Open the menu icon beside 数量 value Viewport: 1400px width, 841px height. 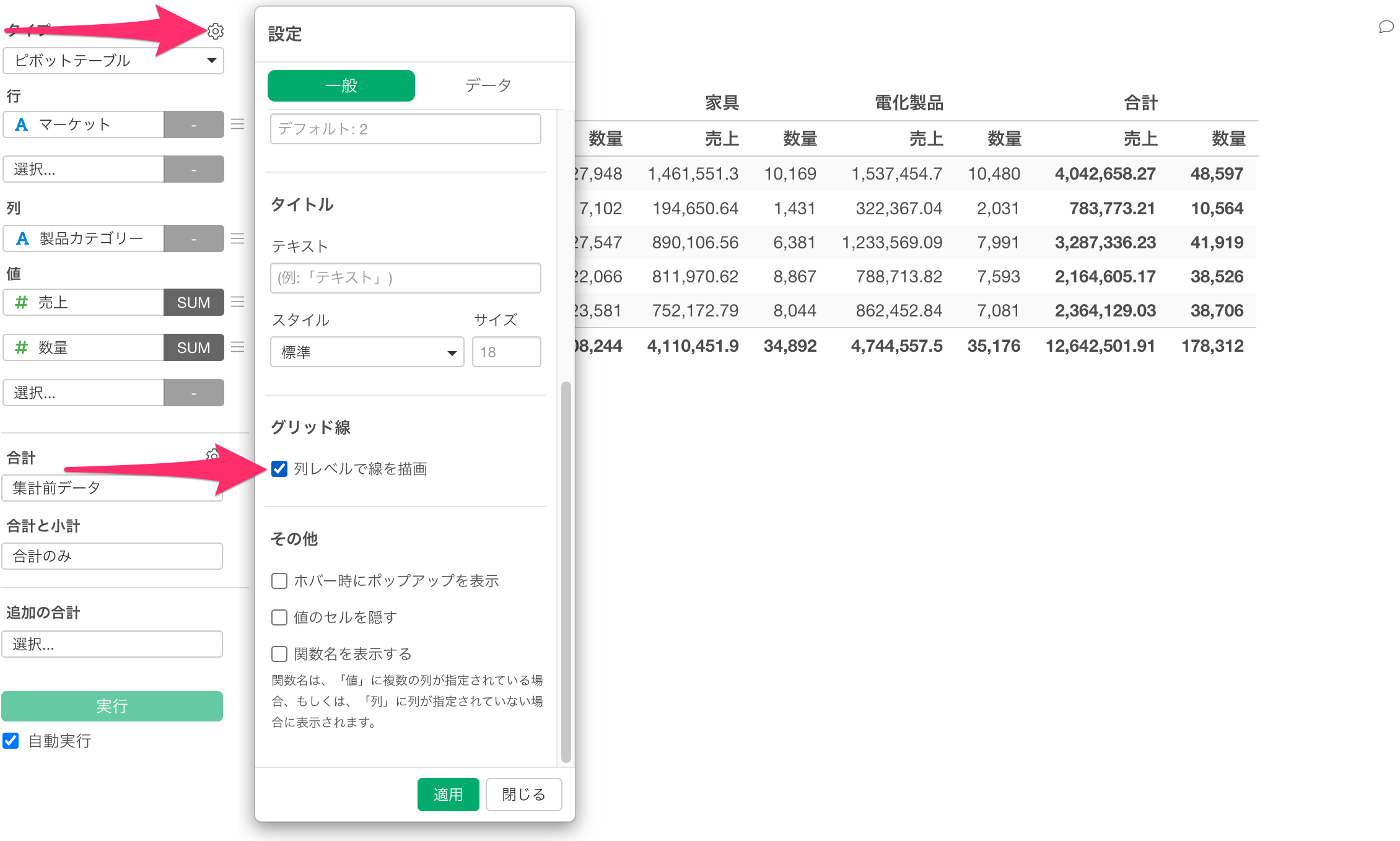click(x=238, y=347)
